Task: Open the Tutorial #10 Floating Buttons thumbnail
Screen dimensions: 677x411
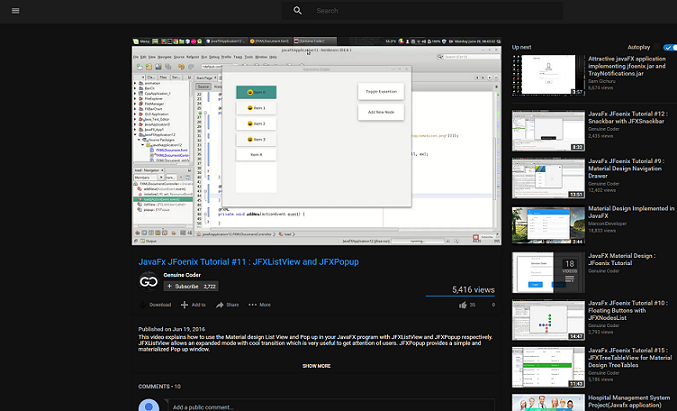Action: pyautogui.click(x=548, y=320)
